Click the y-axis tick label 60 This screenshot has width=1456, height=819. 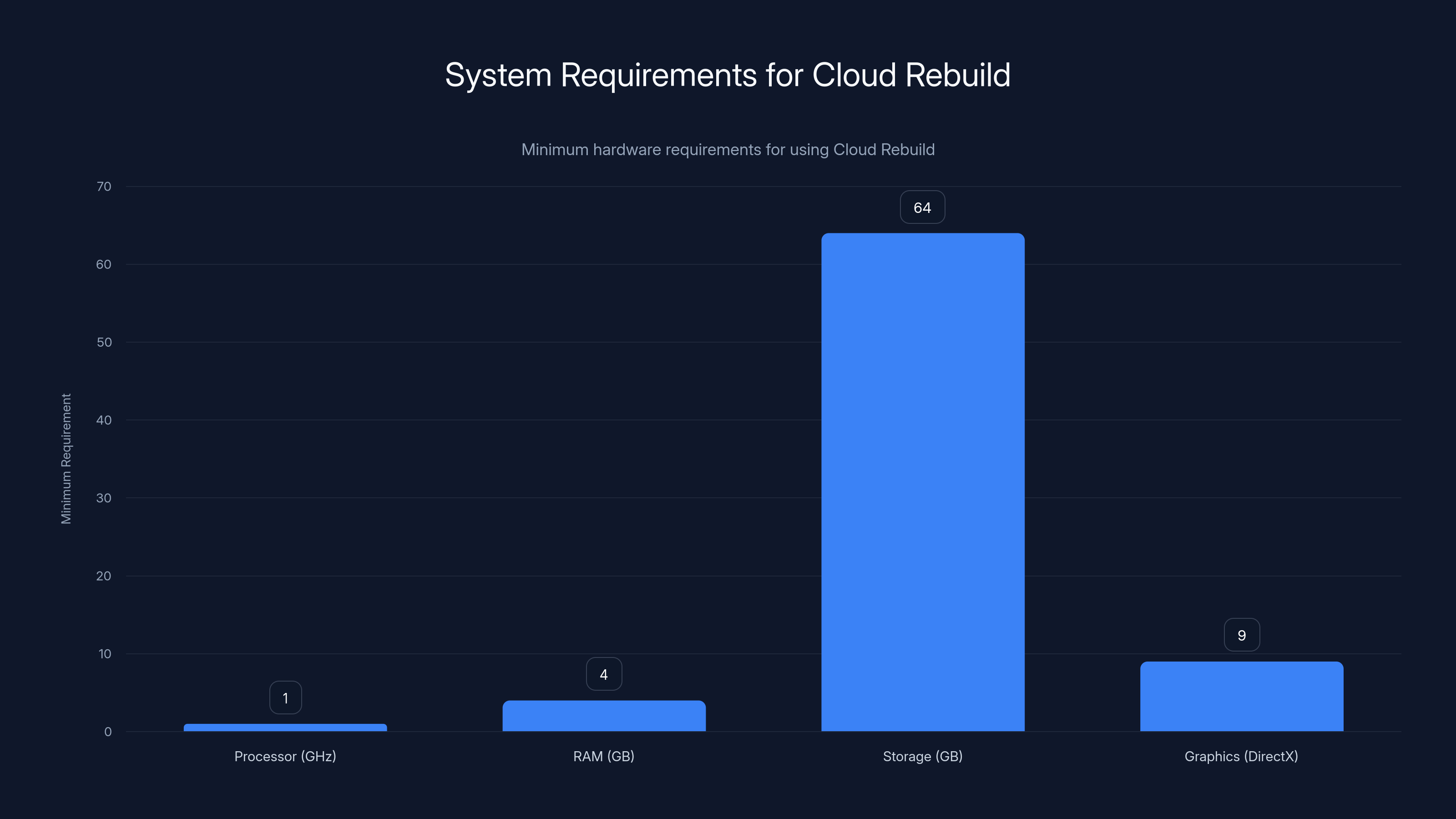click(104, 264)
